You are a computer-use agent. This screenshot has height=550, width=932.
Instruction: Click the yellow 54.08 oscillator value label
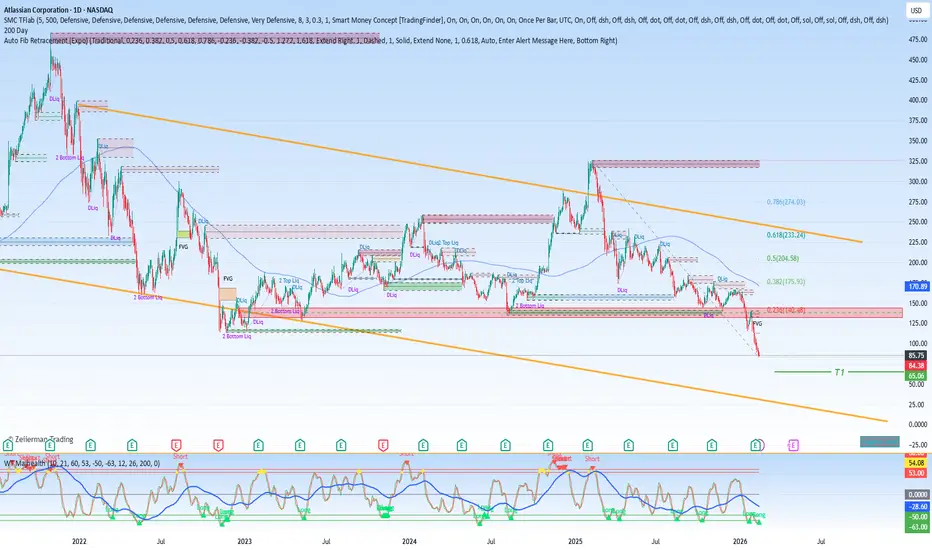coord(916,463)
